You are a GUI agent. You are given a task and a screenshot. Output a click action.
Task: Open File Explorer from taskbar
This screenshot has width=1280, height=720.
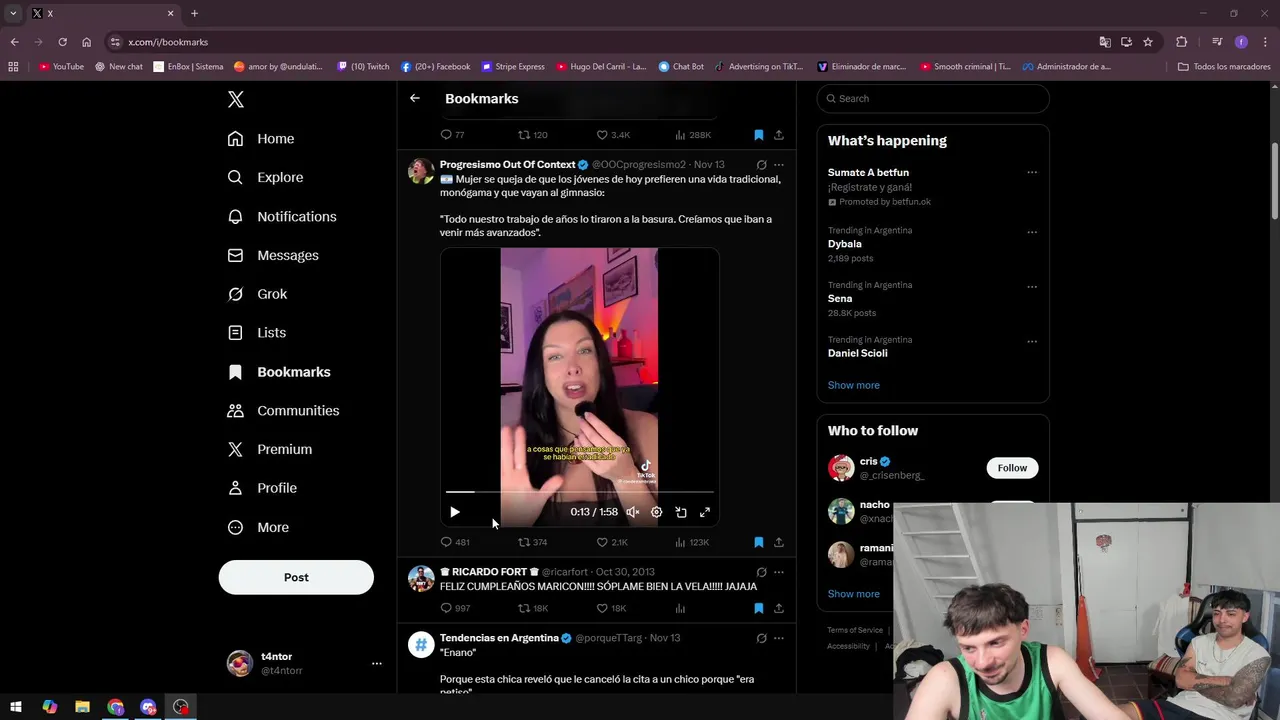click(x=82, y=707)
